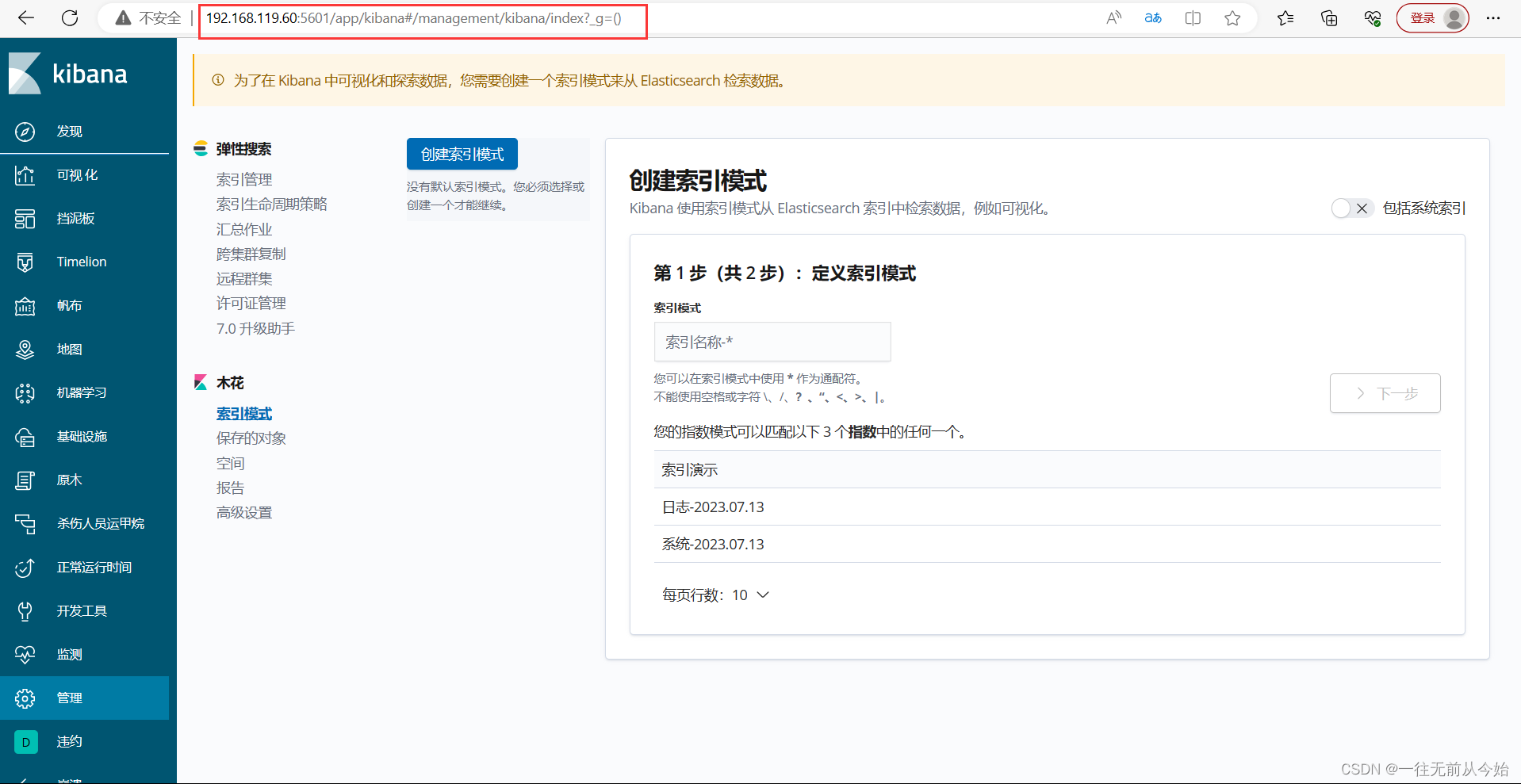Viewport: 1521px width, 784px height.
Task: Open Rollup Jobs (汇总作业) menu item
Action: click(x=244, y=230)
